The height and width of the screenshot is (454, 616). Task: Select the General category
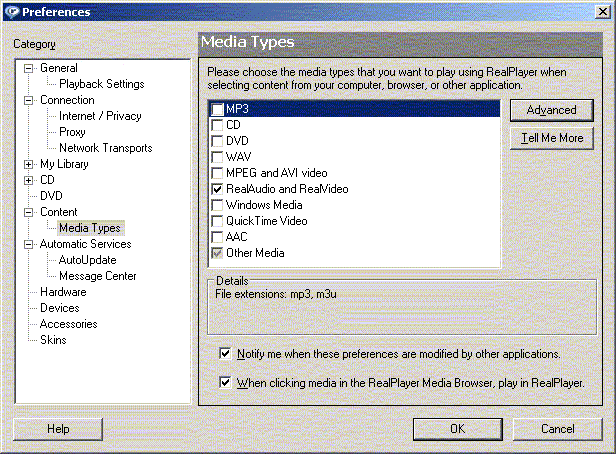[59, 68]
